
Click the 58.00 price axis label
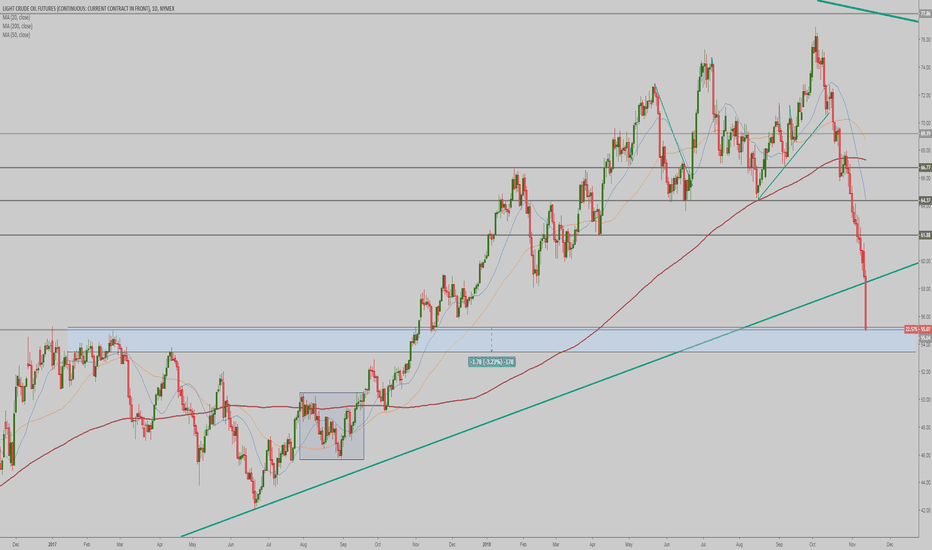pos(925,289)
